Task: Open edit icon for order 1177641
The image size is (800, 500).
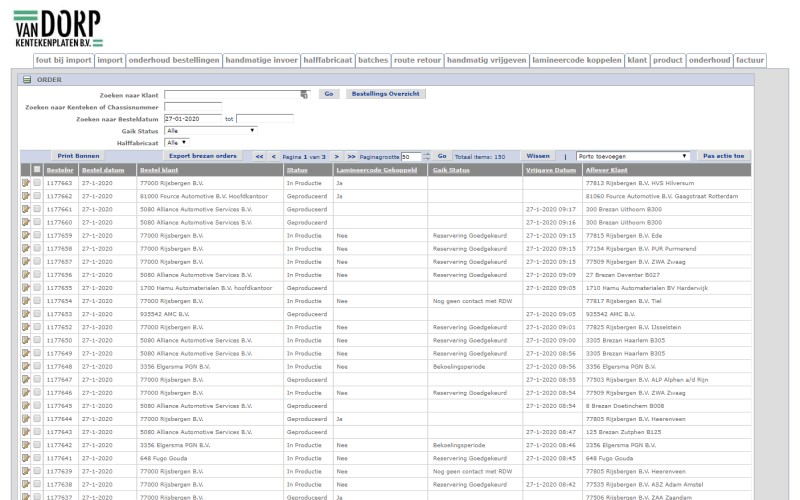Action: point(26,458)
